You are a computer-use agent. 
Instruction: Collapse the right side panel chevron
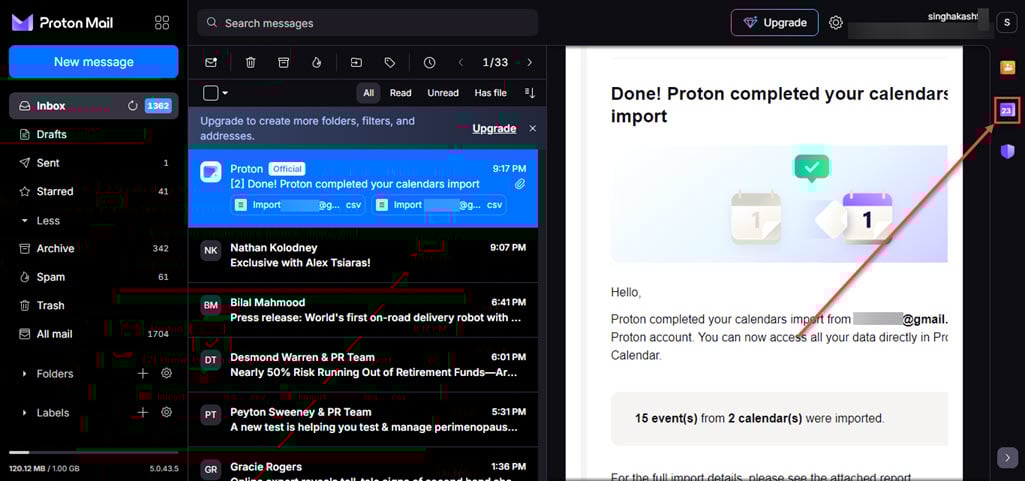pyautogui.click(x=1007, y=457)
